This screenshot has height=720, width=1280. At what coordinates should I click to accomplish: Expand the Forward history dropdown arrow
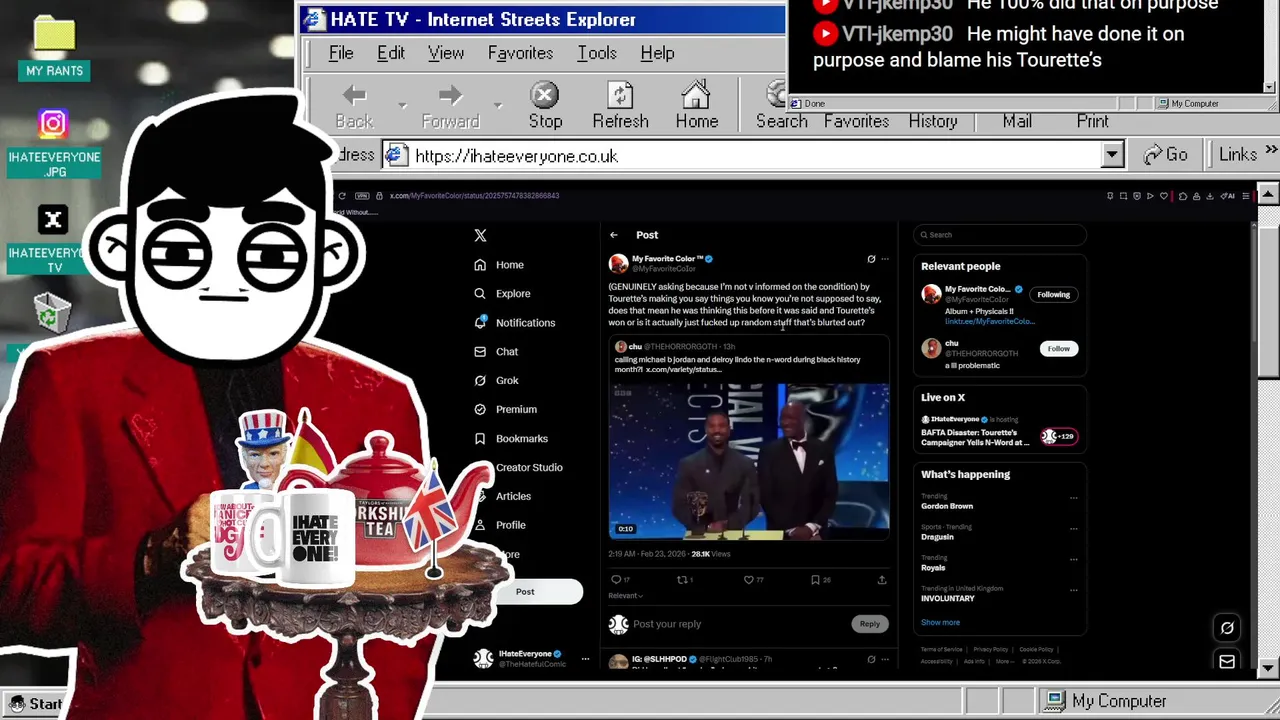(497, 105)
